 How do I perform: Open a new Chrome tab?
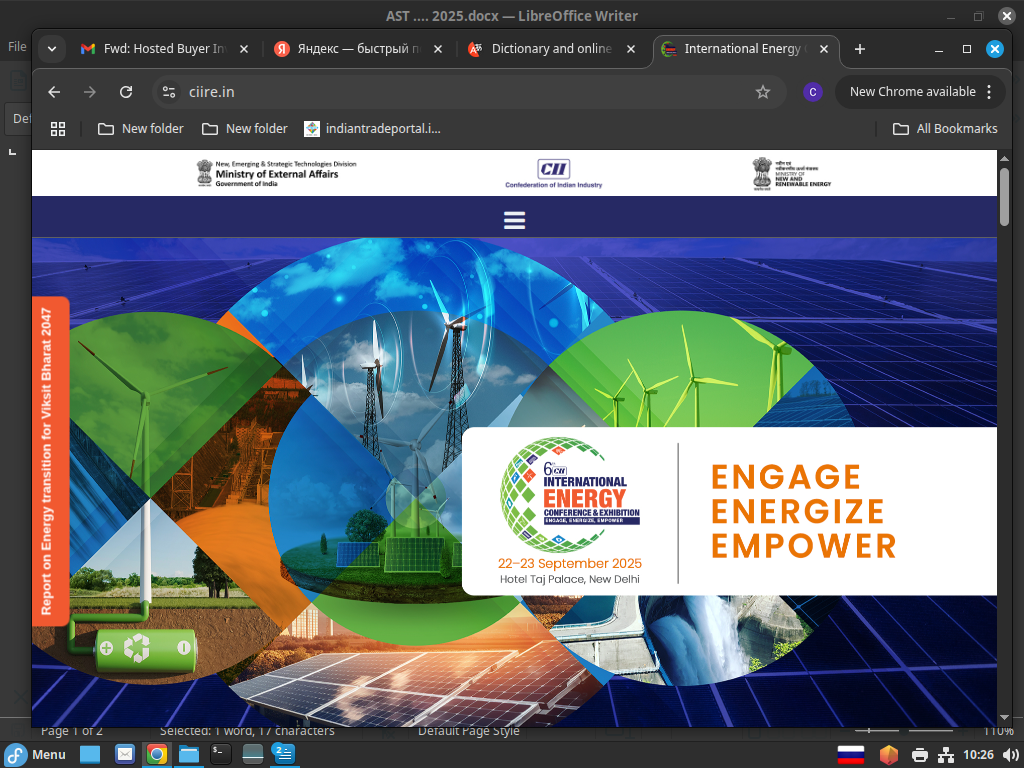point(859,49)
